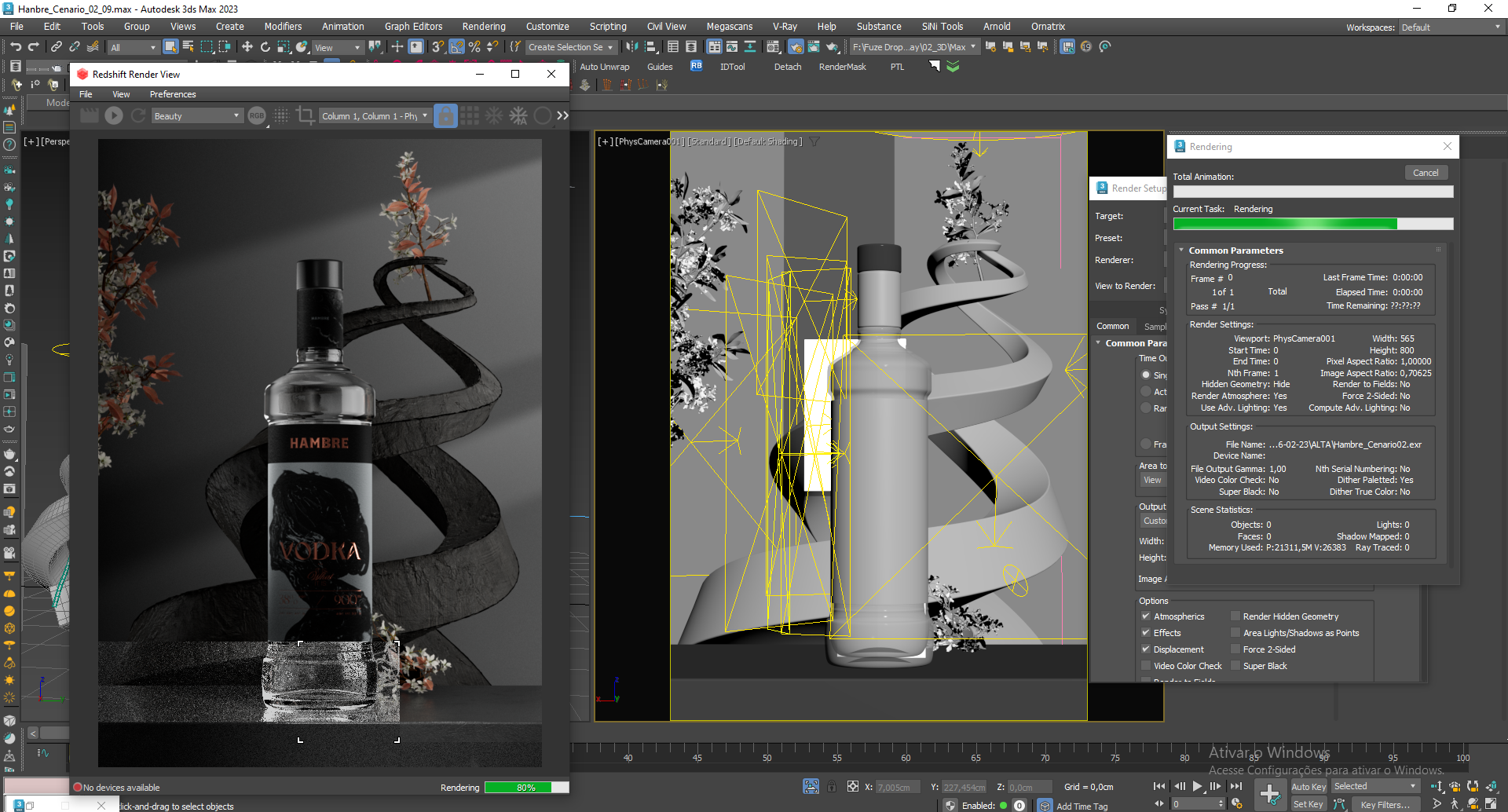Screen dimensions: 1508x812
Task: Click the Mirror tool icon
Action: click(x=632, y=47)
